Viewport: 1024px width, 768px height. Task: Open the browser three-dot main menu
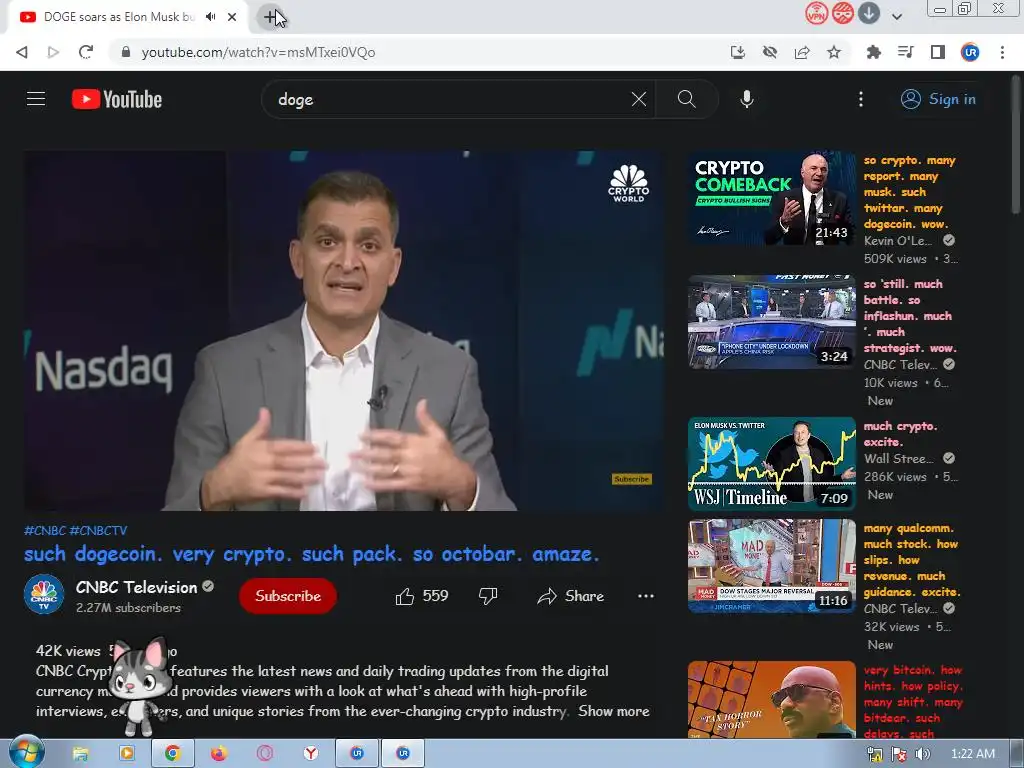[1002, 52]
